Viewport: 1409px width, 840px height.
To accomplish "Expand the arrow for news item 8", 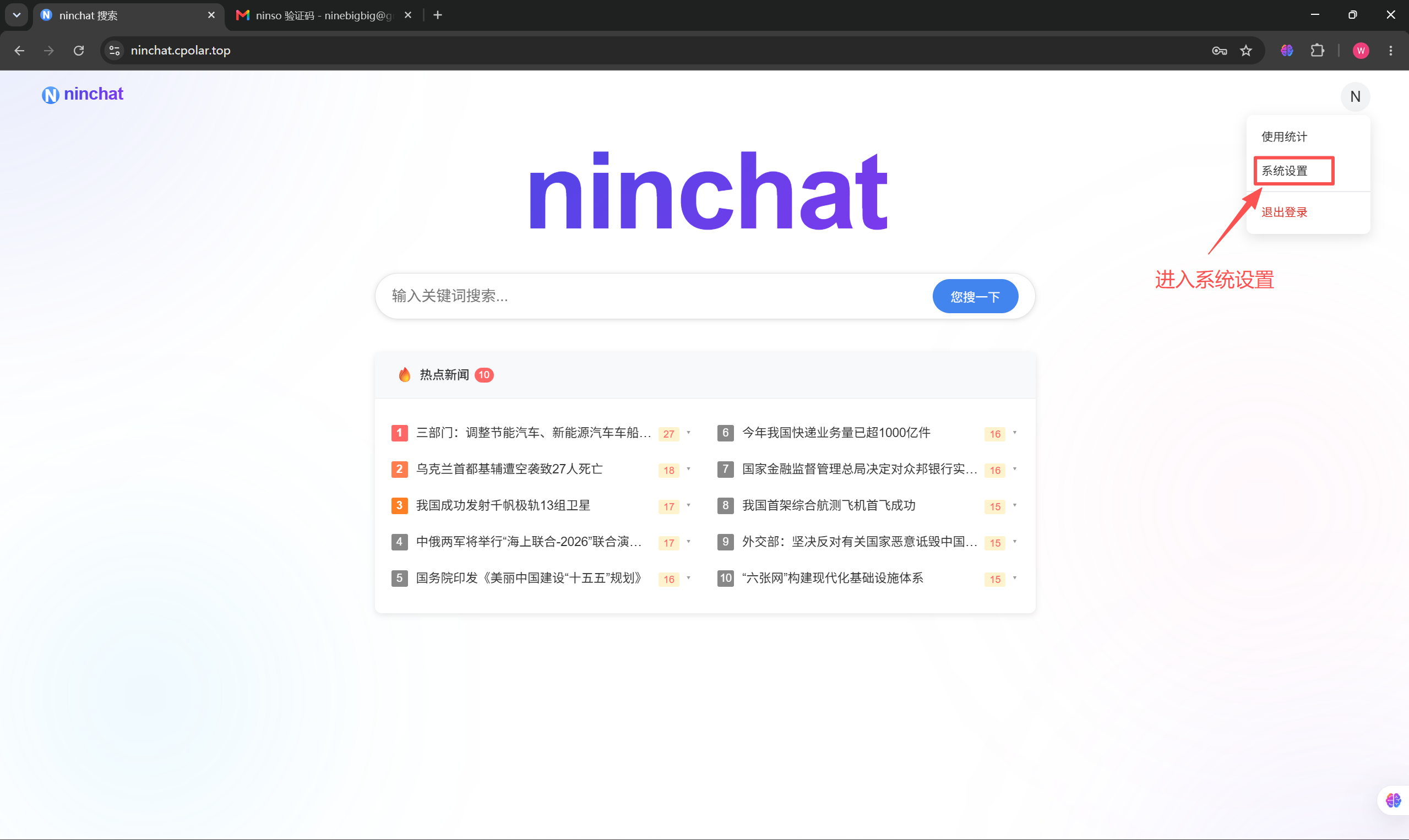I will point(1014,505).
